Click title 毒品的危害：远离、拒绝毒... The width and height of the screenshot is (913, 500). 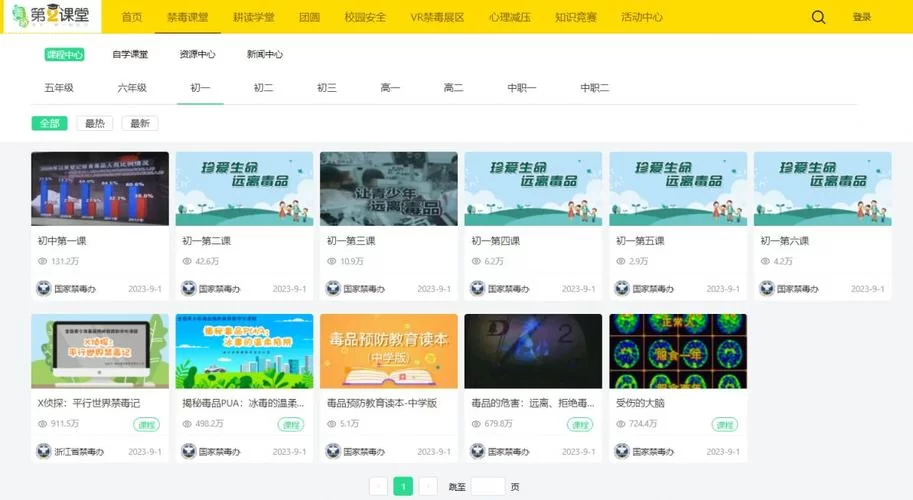pyautogui.click(x=533, y=403)
